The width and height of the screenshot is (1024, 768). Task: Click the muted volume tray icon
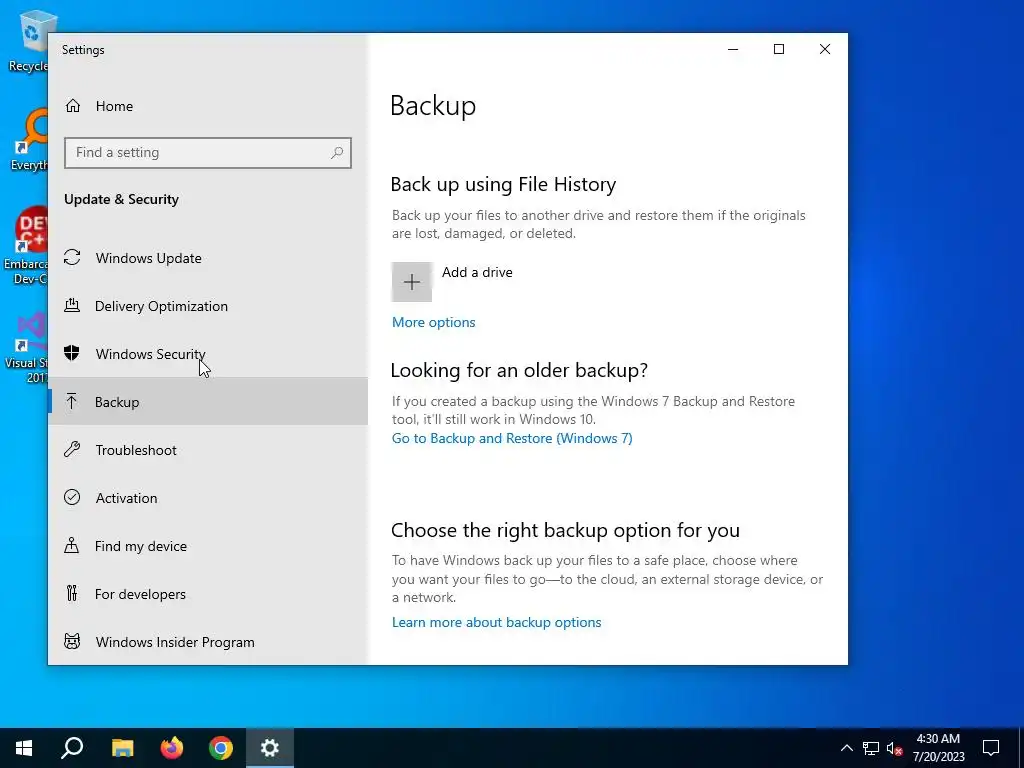click(895, 748)
